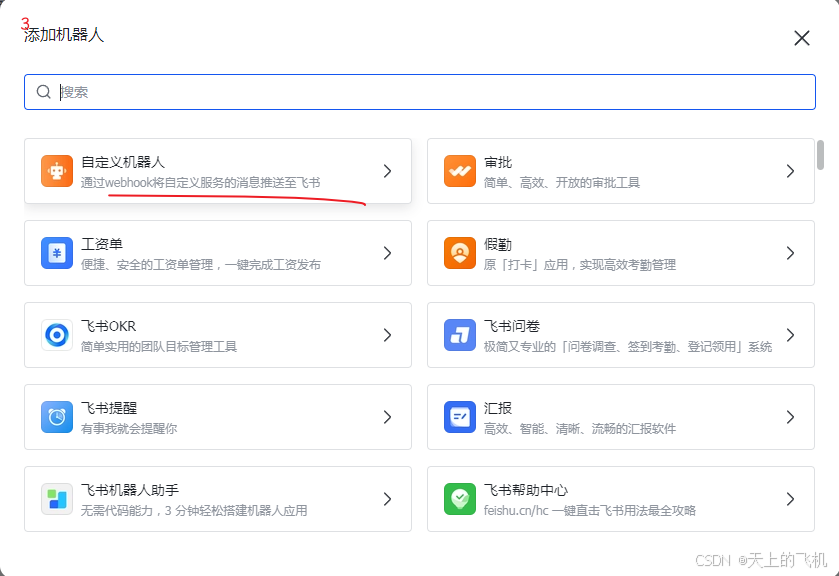Click the 飞书机器人助手 blocks icon

pyautogui.click(x=57, y=499)
